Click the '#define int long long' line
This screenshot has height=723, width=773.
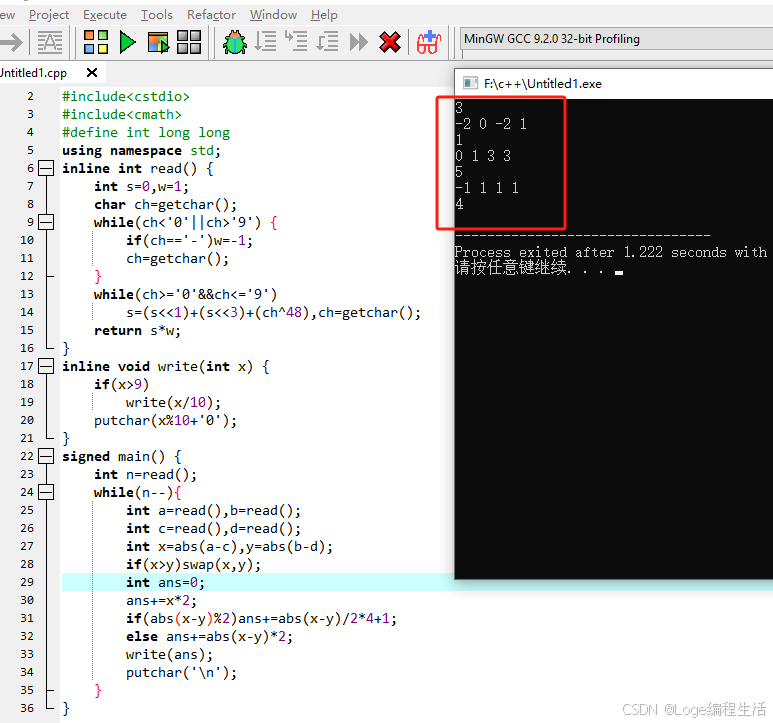(146, 133)
